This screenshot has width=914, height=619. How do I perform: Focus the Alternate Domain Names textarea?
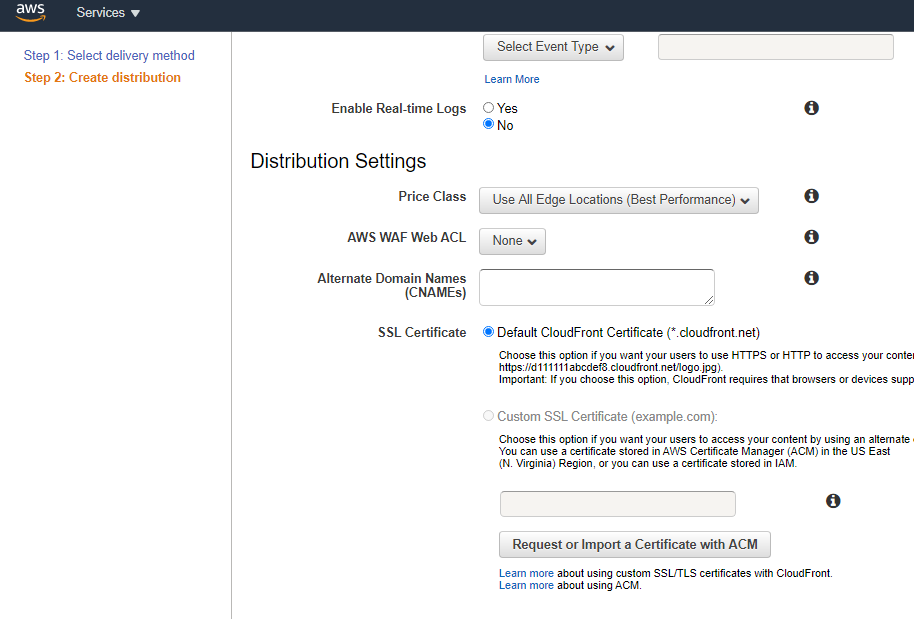(x=596, y=287)
